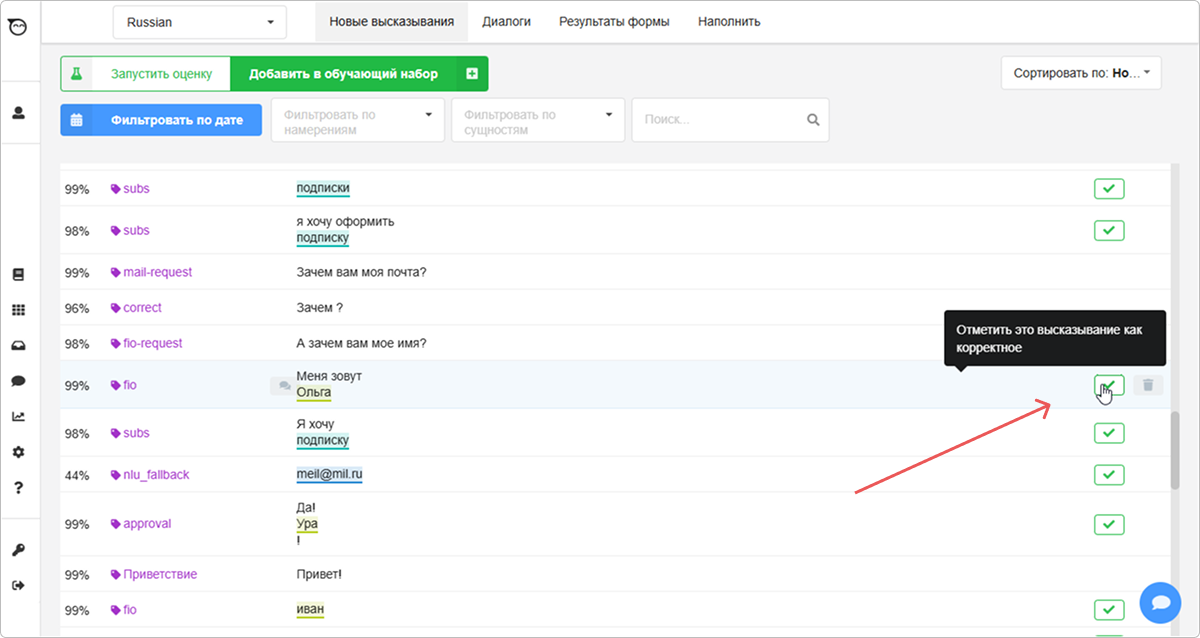The image size is (1200, 638).
Task: Mark 'Да! Ура!' approval utterance as correct
Action: click(x=1109, y=524)
